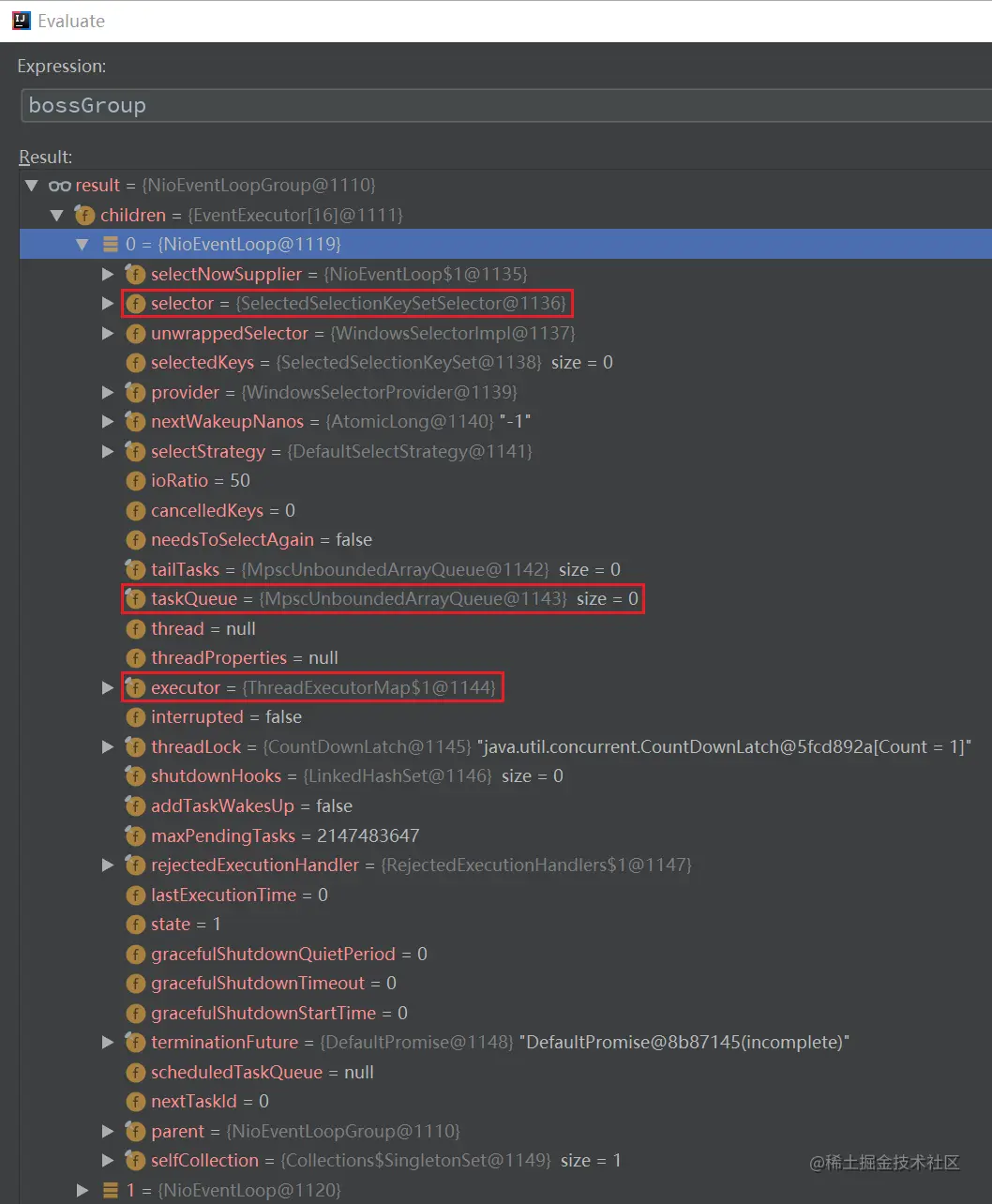Click the {RejectedExecutionHandlers$1@1147} value text
The height and width of the screenshot is (1204, 992).
tap(536, 865)
